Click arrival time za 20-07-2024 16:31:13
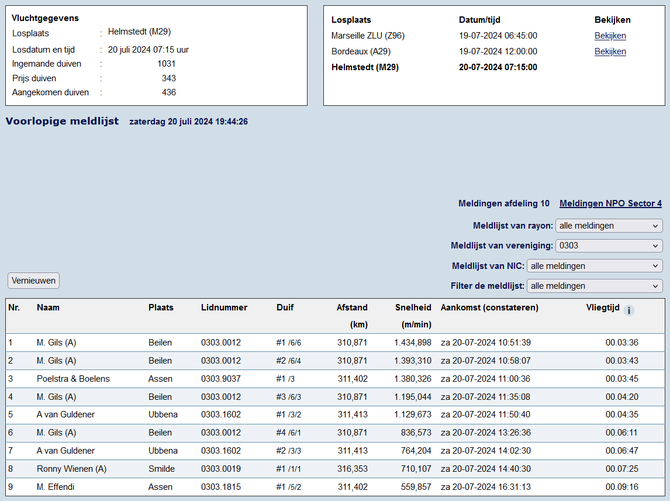 (x=486, y=487)
